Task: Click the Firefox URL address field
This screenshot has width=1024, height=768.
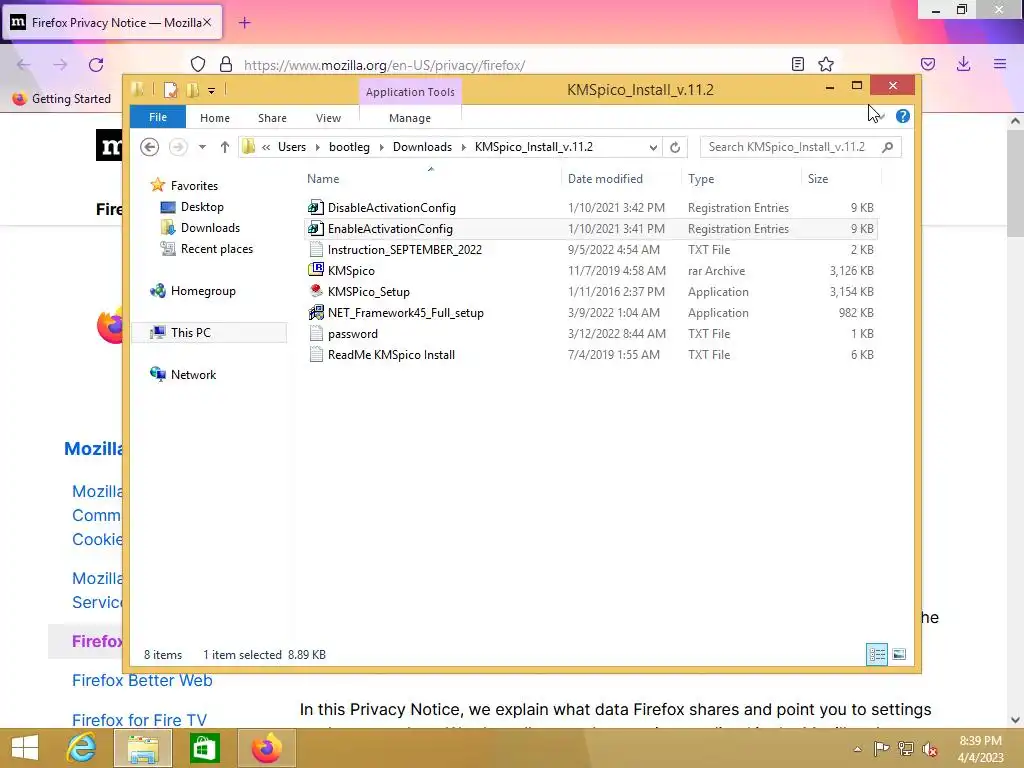Action: (384, 65)
